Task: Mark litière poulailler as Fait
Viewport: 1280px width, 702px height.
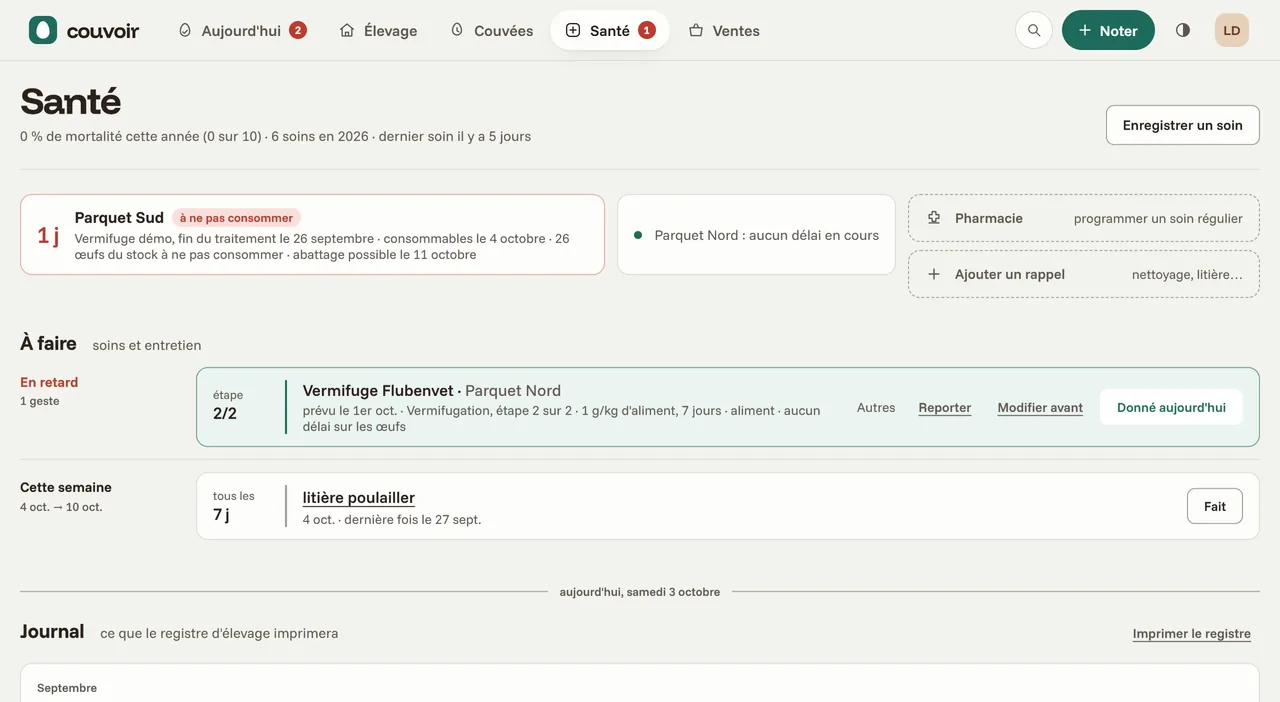Action: pyautogui.click(x=1215, y=506)
